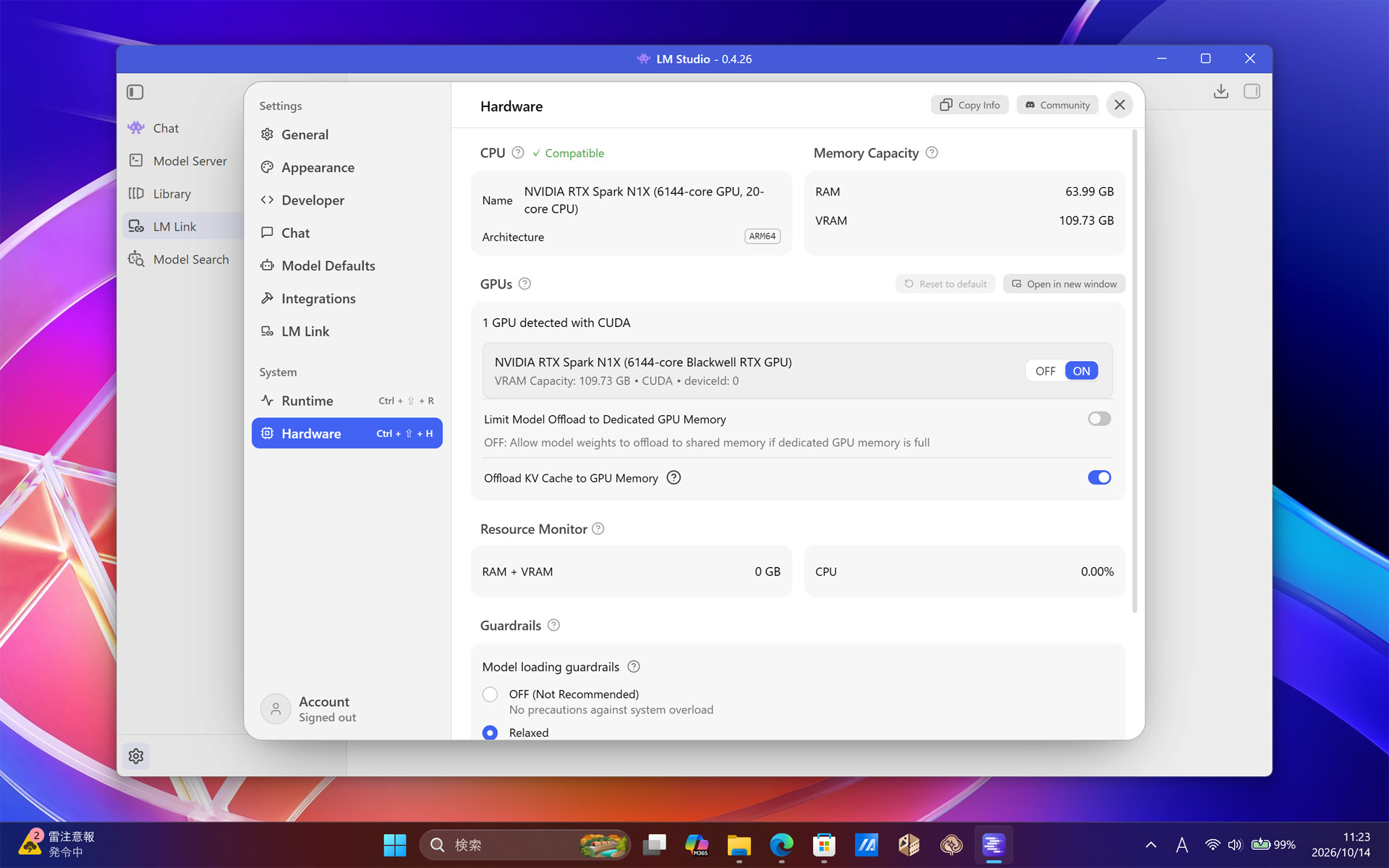Click Open in new window button

click(x=1064, y=284)
